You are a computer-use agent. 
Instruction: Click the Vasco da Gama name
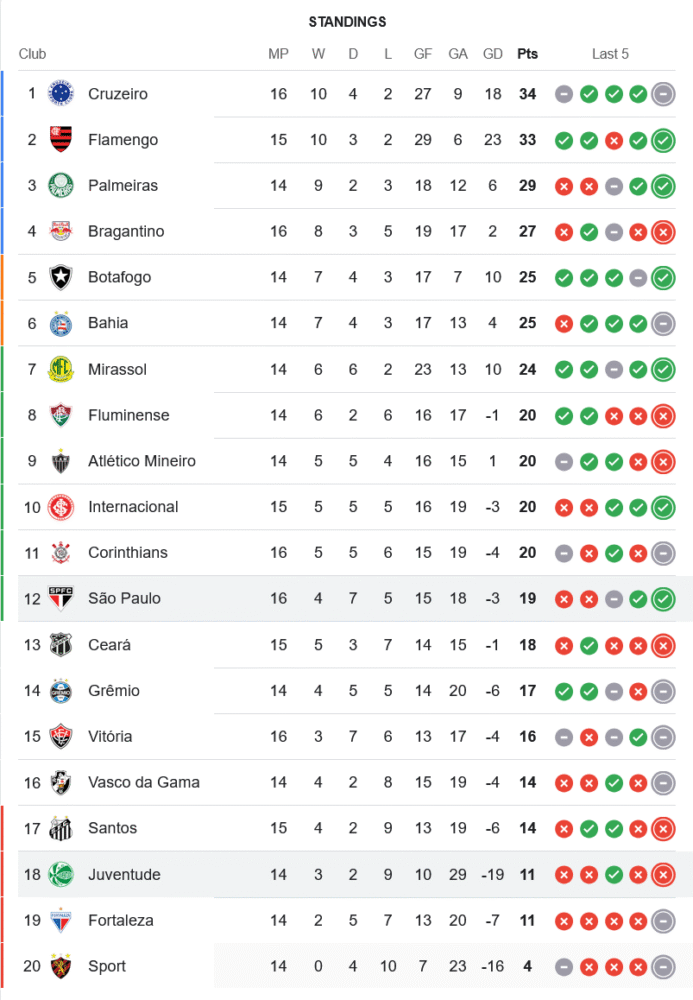coord(144,782)
